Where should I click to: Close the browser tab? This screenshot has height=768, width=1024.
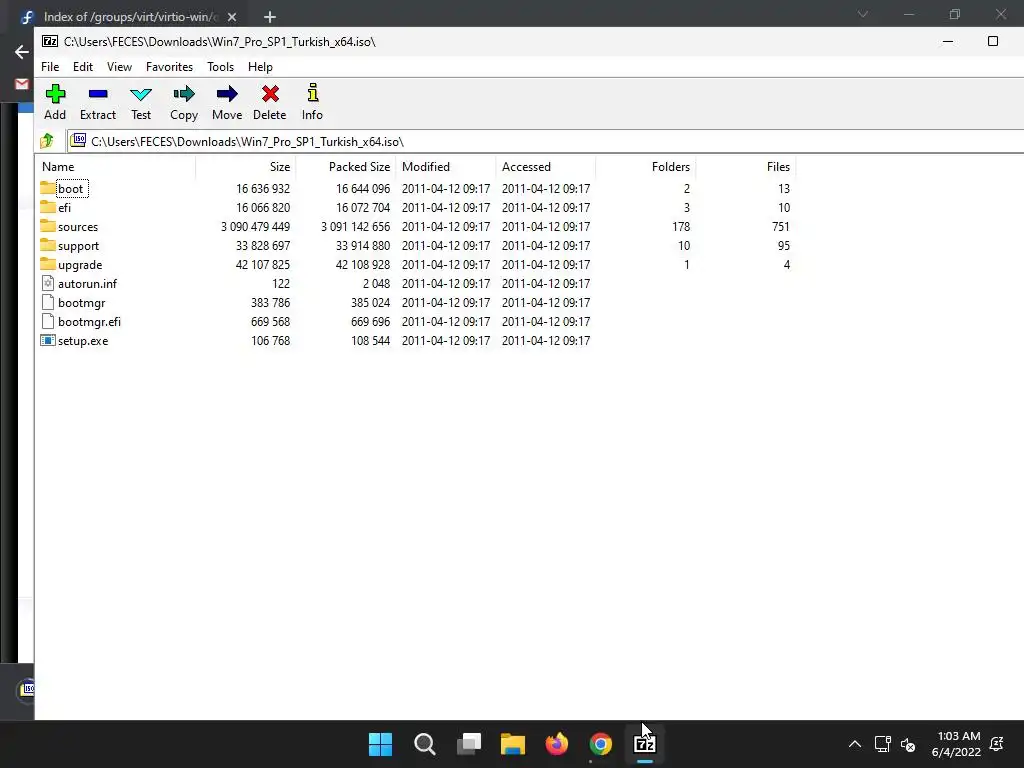tap(232, 17)
